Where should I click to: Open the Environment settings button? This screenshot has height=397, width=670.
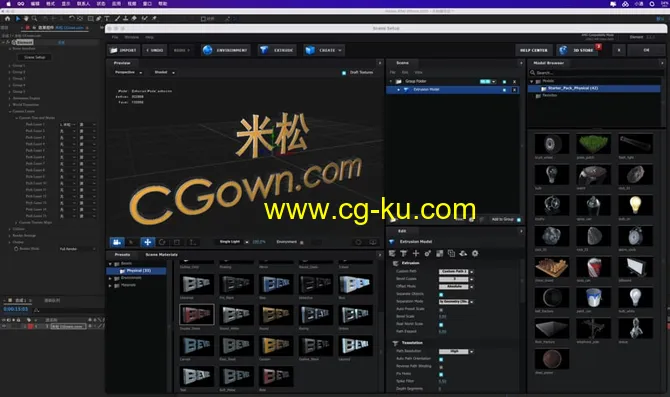[x=225, y=50]
